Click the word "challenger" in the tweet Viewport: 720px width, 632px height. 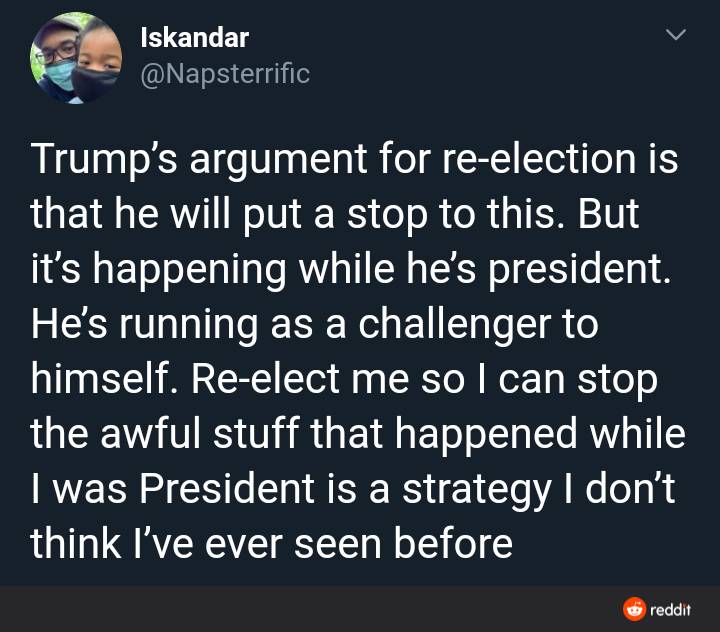pos(455,325)
